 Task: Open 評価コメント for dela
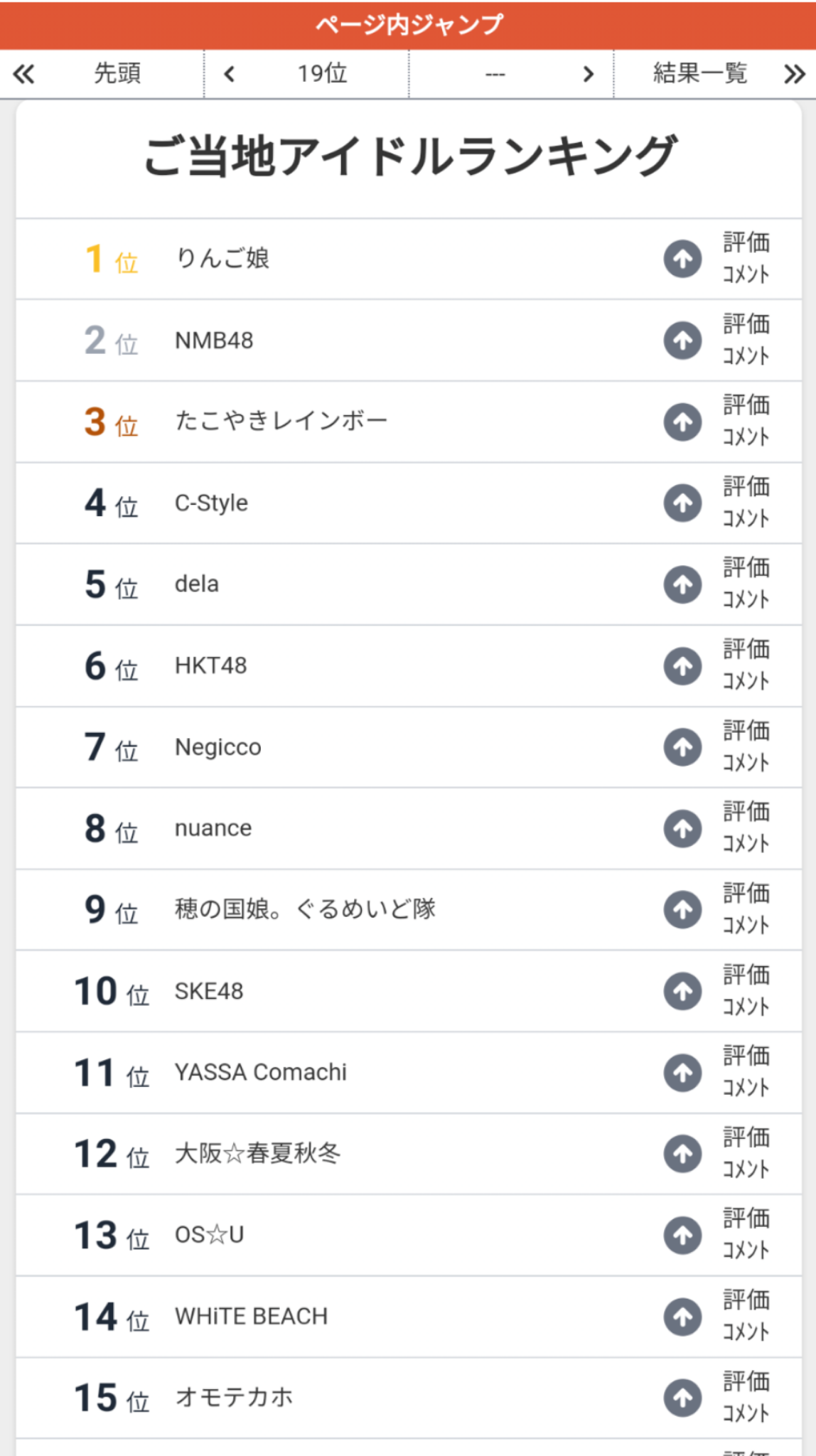point(746,584)
